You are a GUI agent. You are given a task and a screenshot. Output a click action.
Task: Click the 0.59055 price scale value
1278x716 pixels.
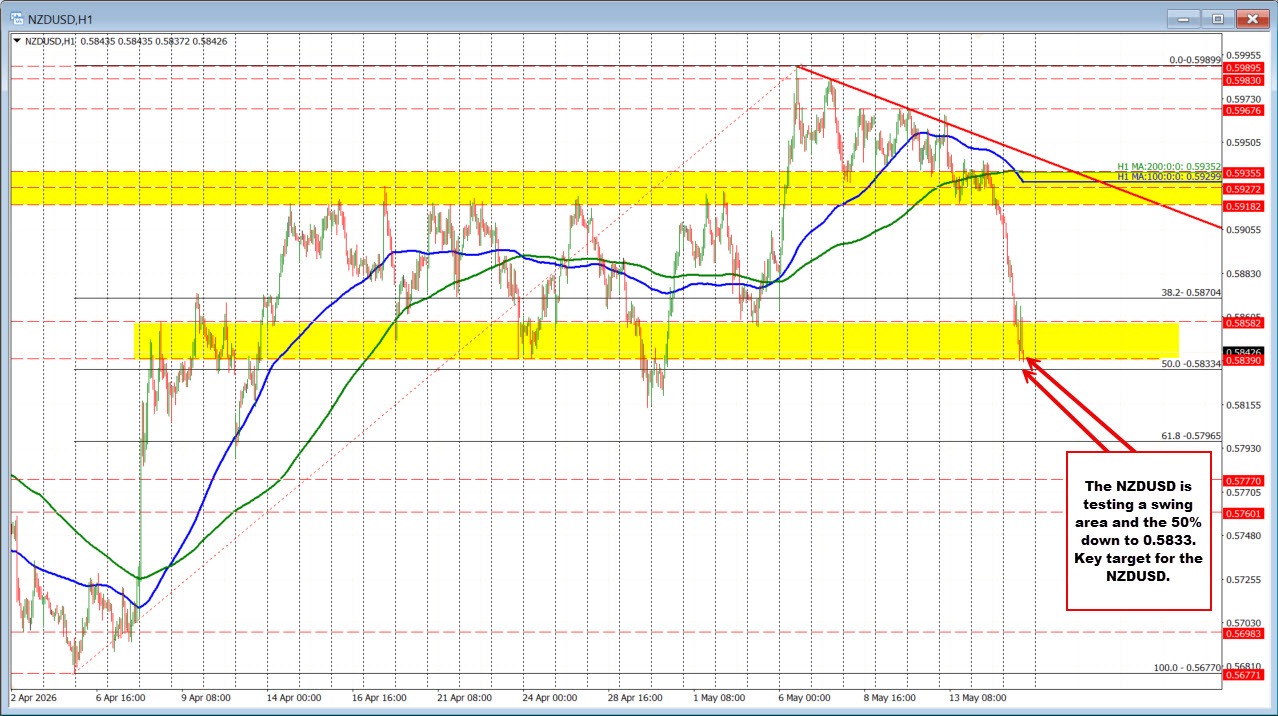[x=1246, y=229]
